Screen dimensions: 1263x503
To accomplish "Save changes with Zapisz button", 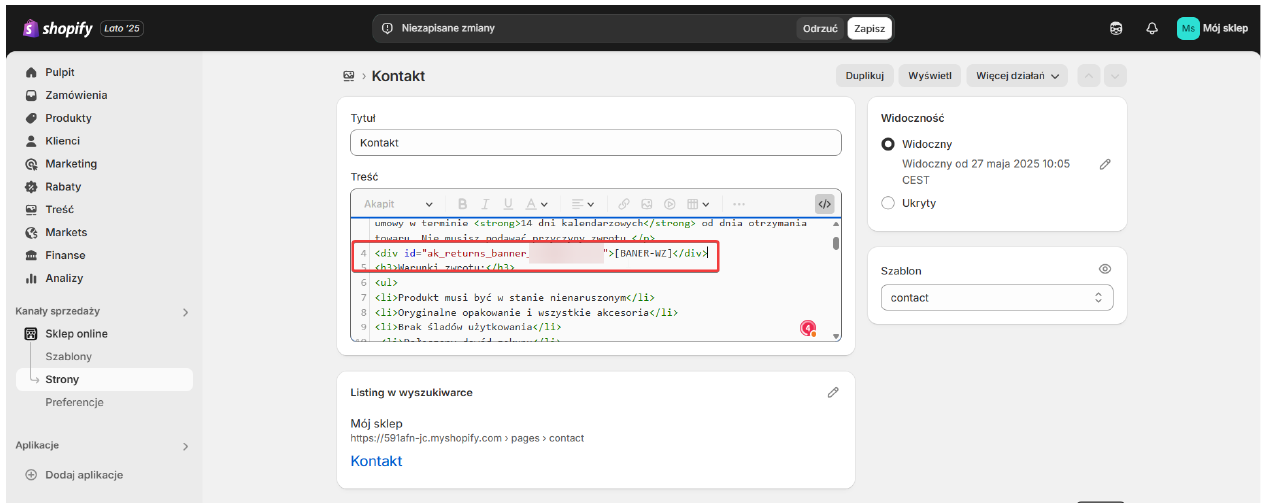I will coord(869,28).
